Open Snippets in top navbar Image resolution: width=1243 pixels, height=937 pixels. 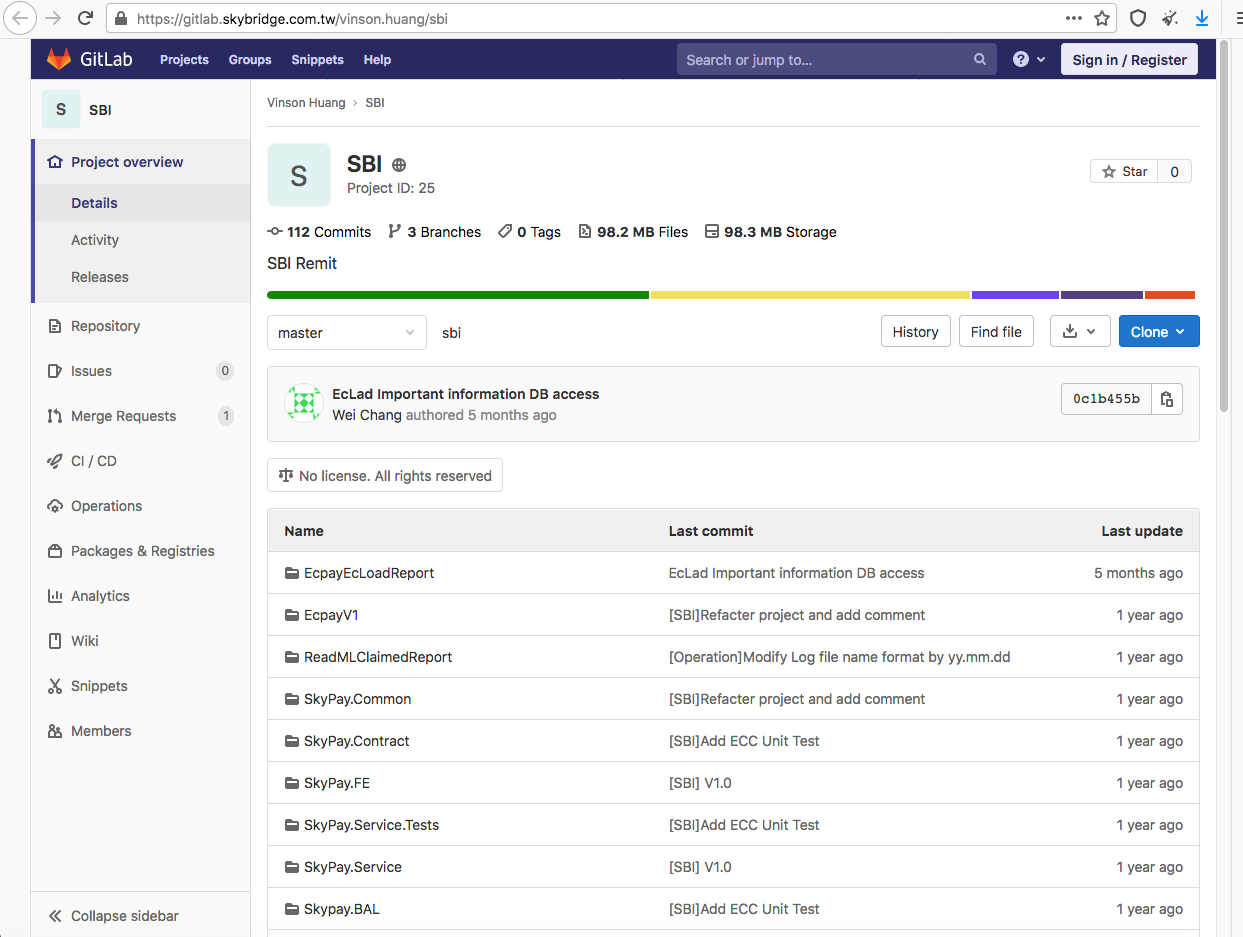point(317,60)
